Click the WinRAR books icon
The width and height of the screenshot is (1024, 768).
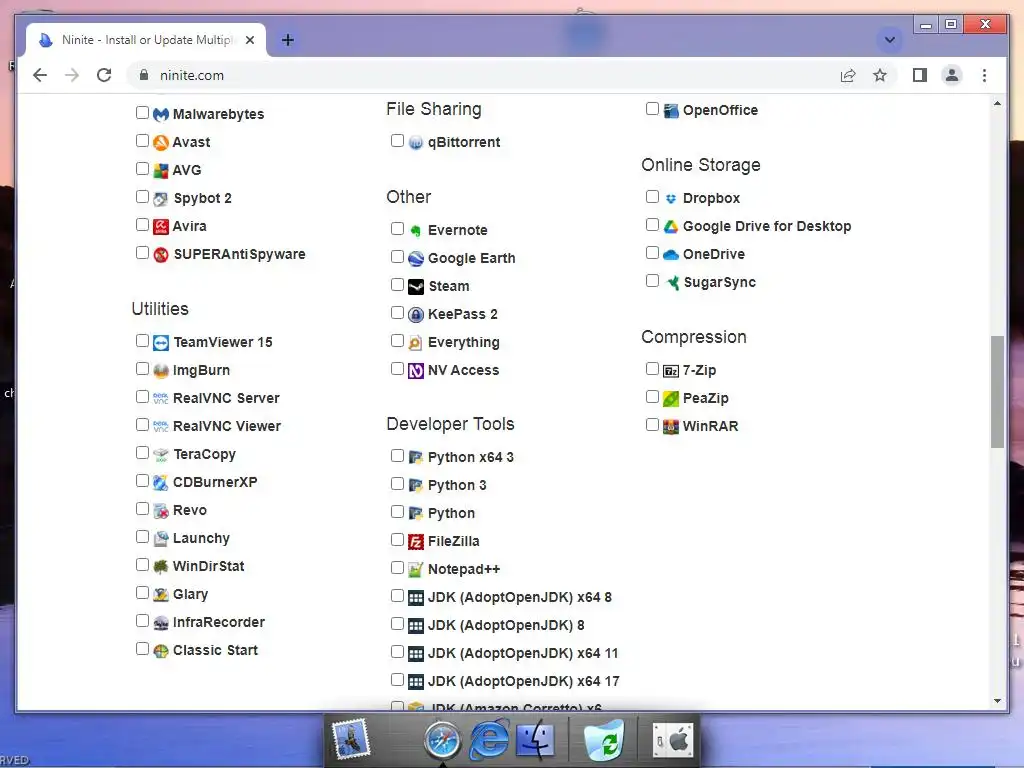point(671,427)
